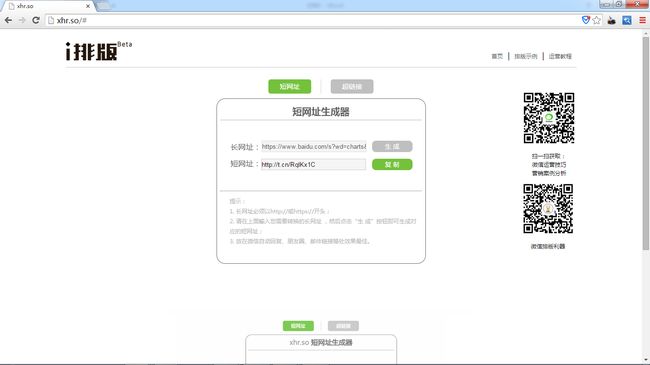Click the i排版 Beta logo

[x=99, y=51]
